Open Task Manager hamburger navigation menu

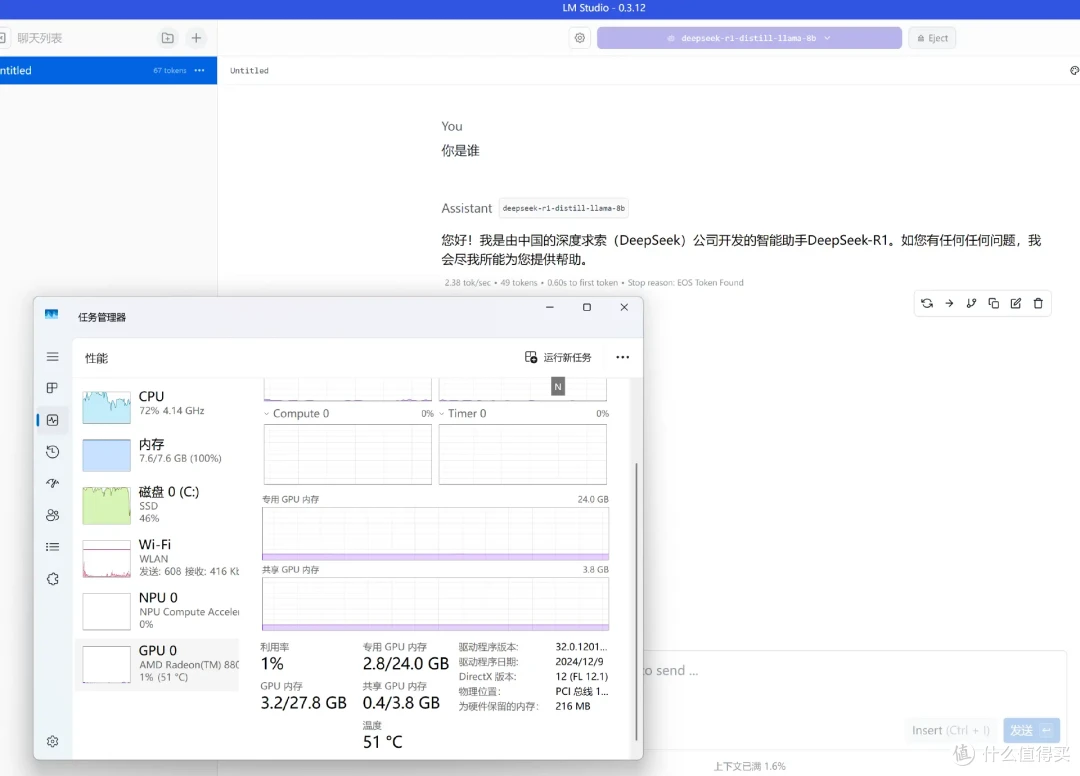52,357
